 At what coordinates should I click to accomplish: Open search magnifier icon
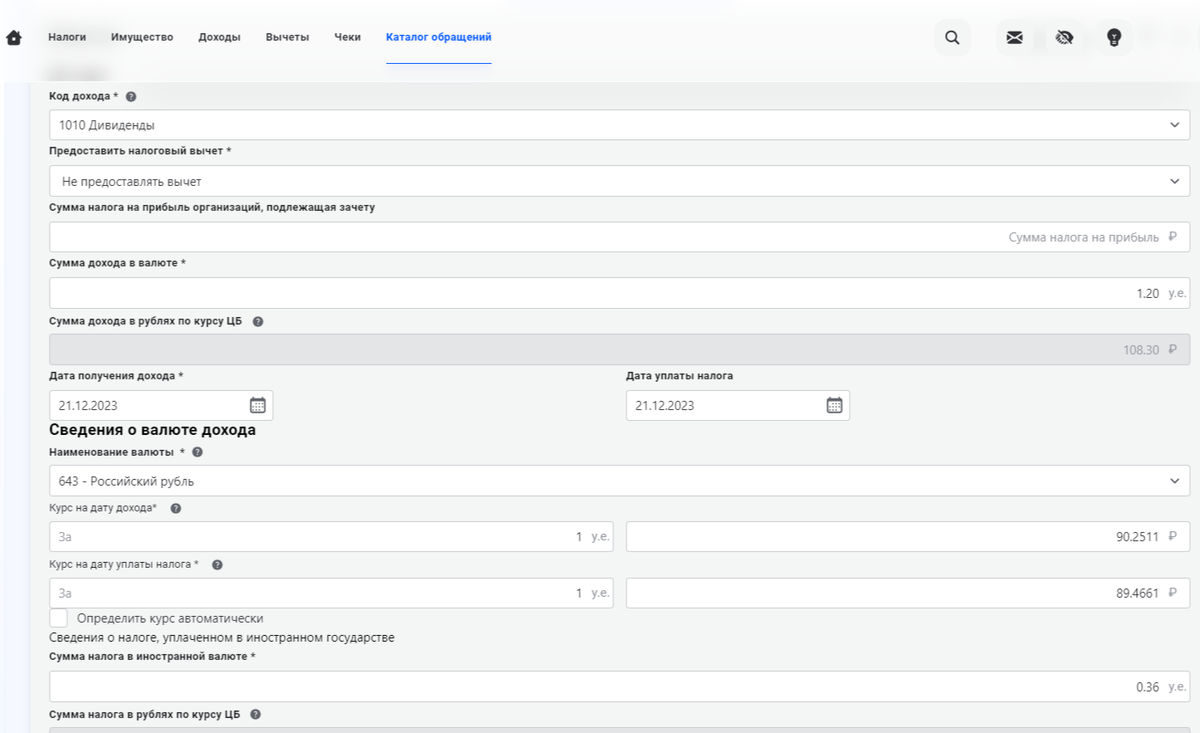pyautogui.click(x=952, y=38)
